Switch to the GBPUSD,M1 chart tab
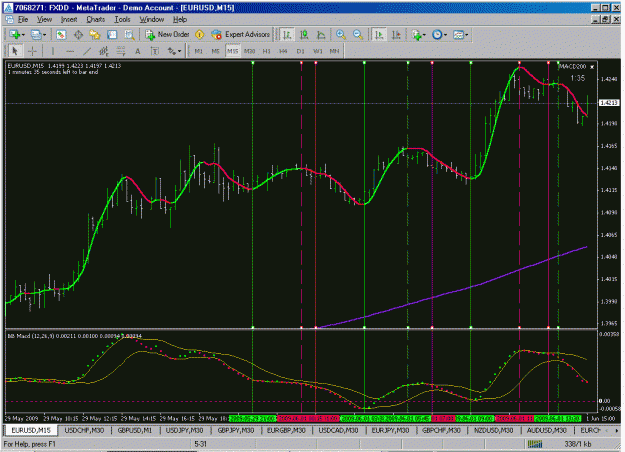The image size is (625, 452). pyautogui.click(x=135, y=430)
